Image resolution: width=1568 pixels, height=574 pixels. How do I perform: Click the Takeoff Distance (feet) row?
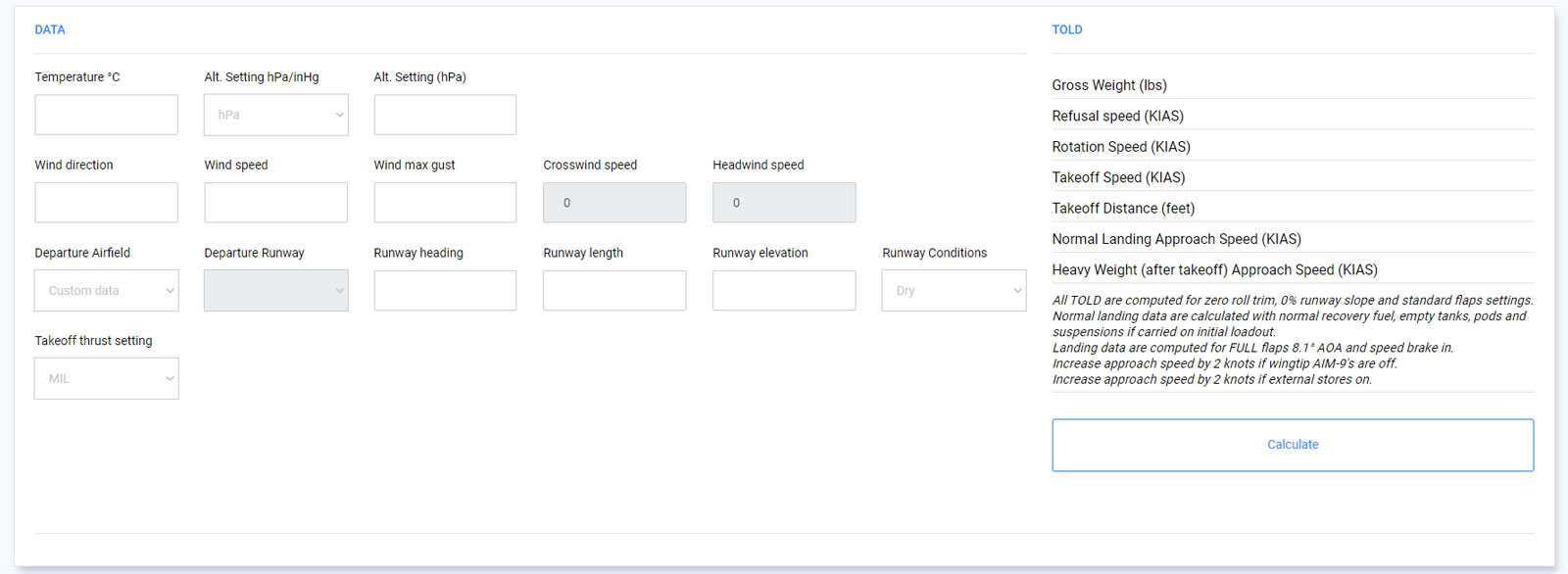pos(1293,208)
